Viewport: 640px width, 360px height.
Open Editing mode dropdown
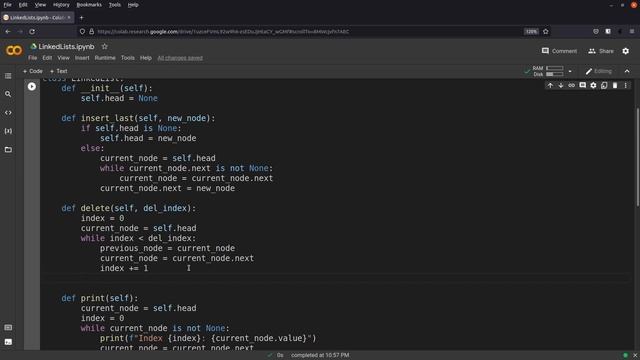point(599,71)
